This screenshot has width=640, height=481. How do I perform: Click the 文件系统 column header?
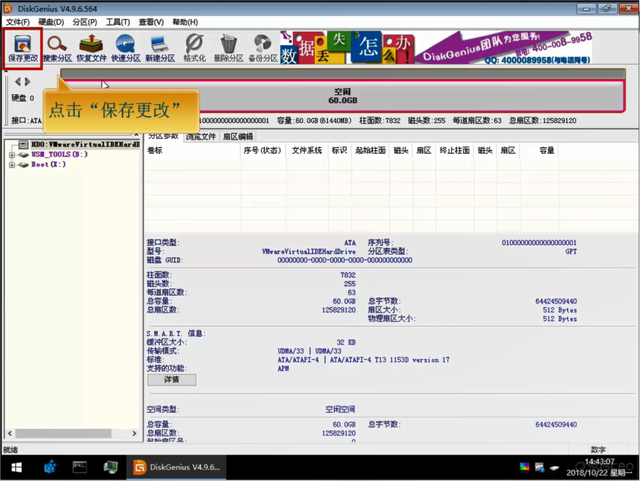coord(307,151)
